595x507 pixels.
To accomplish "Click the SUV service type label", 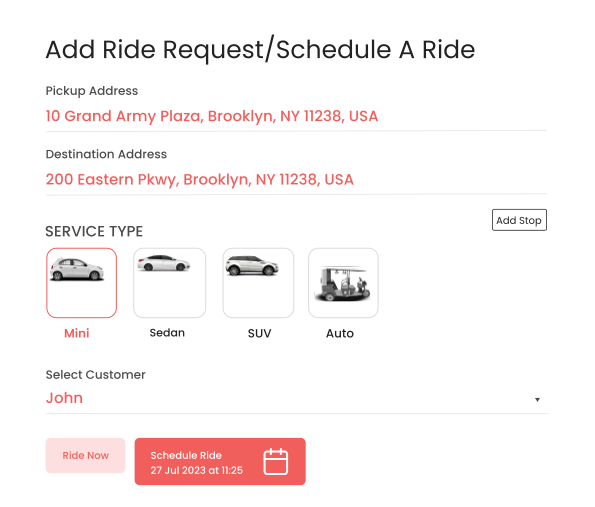I will (x=260, y=333).
